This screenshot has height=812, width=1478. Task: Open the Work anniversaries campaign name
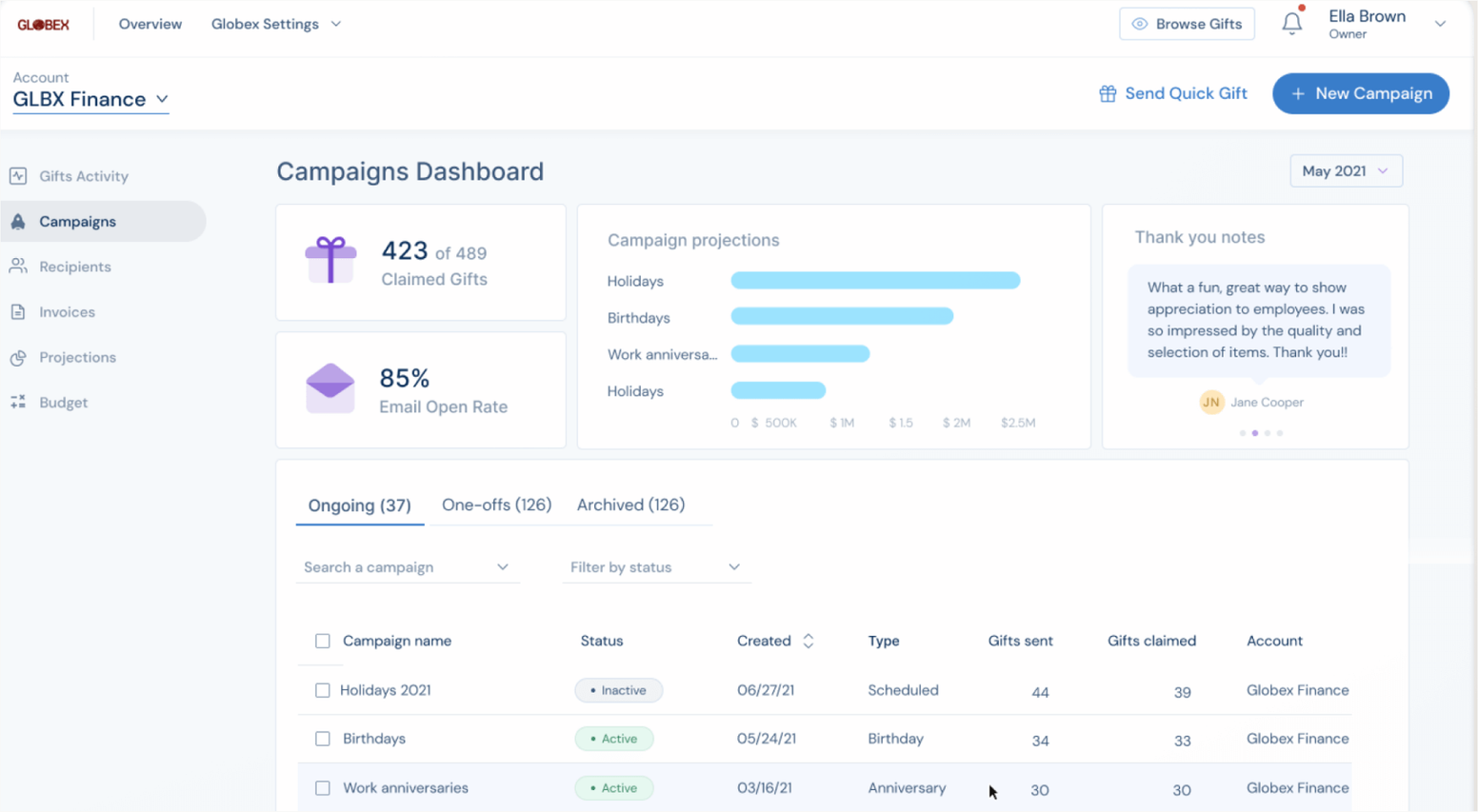coord(406,788)
